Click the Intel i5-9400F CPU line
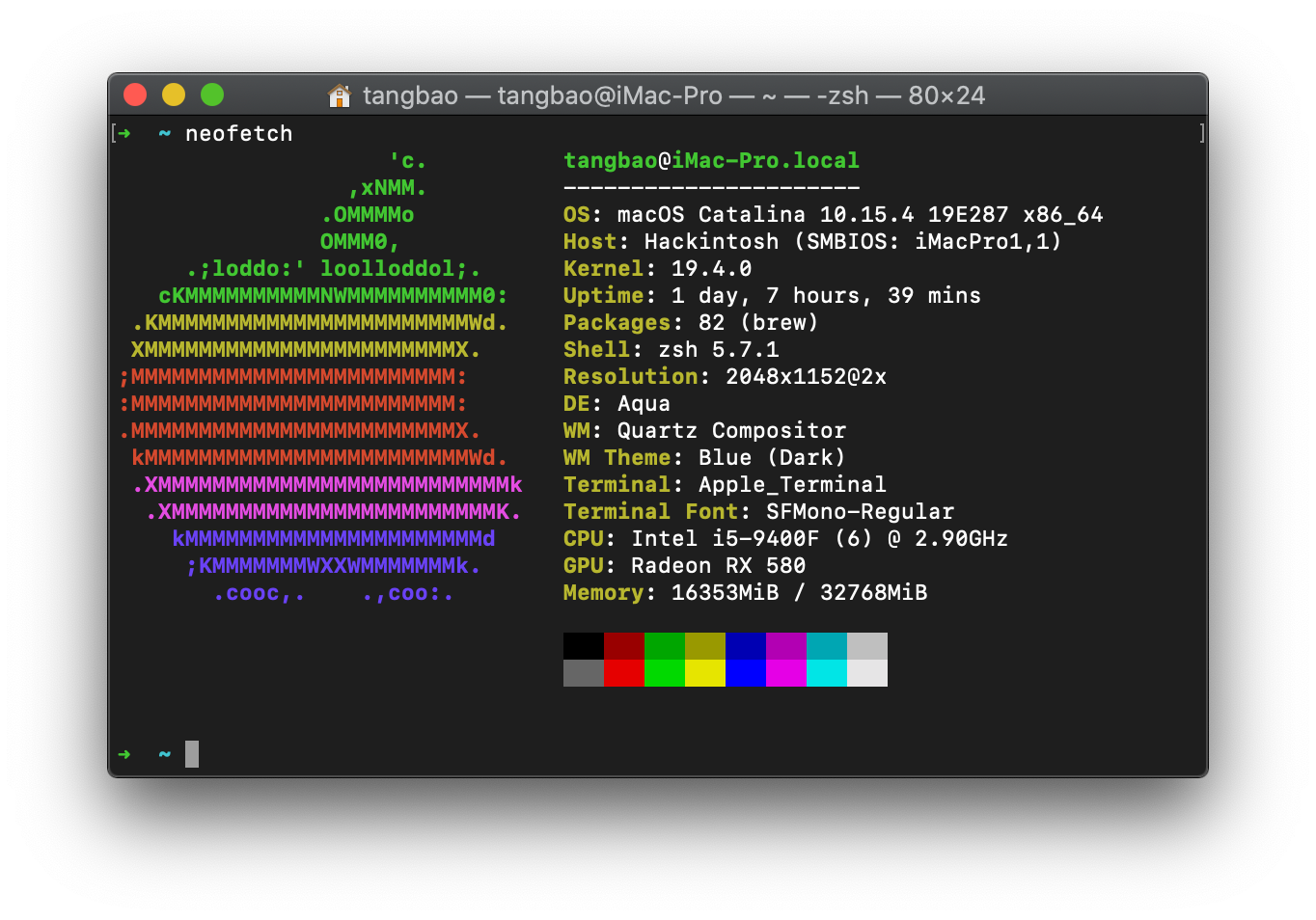 (785, 539)
